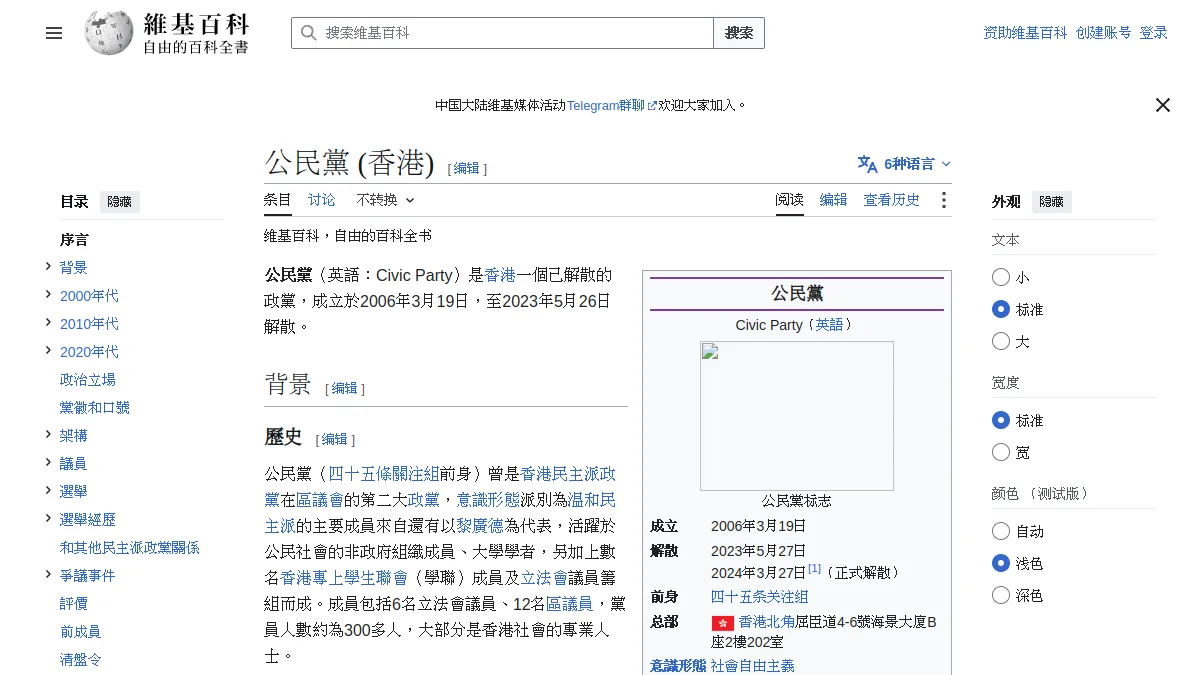The image size is (1200, 675).
Task: Click the magnifier icon in search box
Action: click(x=309, y=33)
